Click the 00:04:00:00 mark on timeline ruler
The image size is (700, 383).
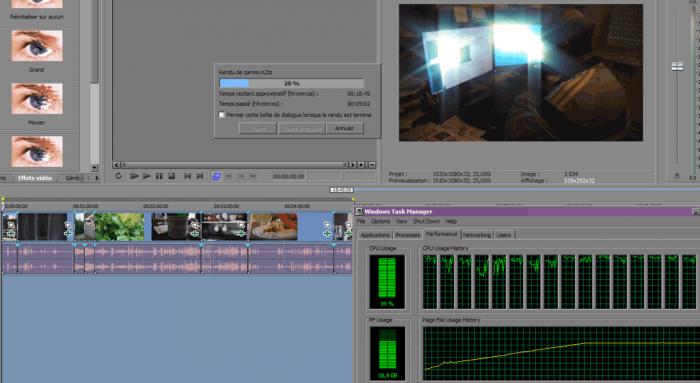coord(297,206)
